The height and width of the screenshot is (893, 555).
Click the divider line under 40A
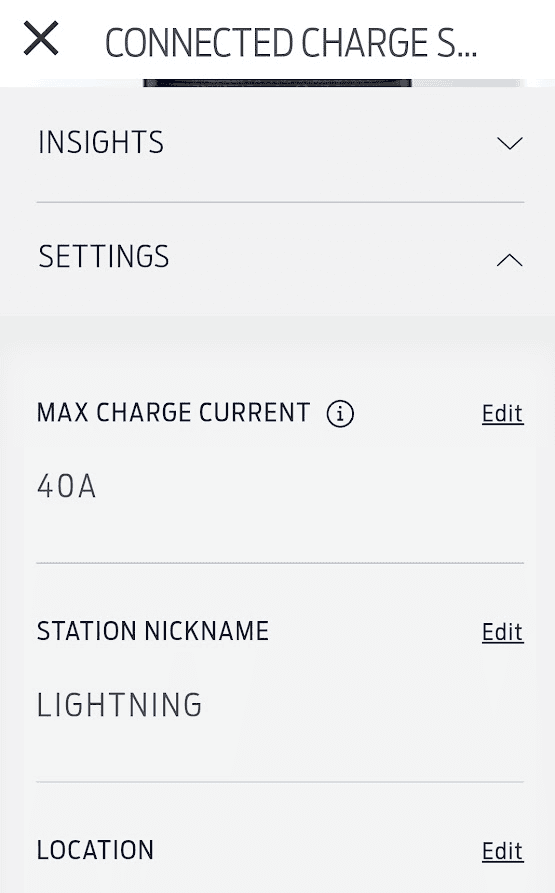tap(280, 563)
